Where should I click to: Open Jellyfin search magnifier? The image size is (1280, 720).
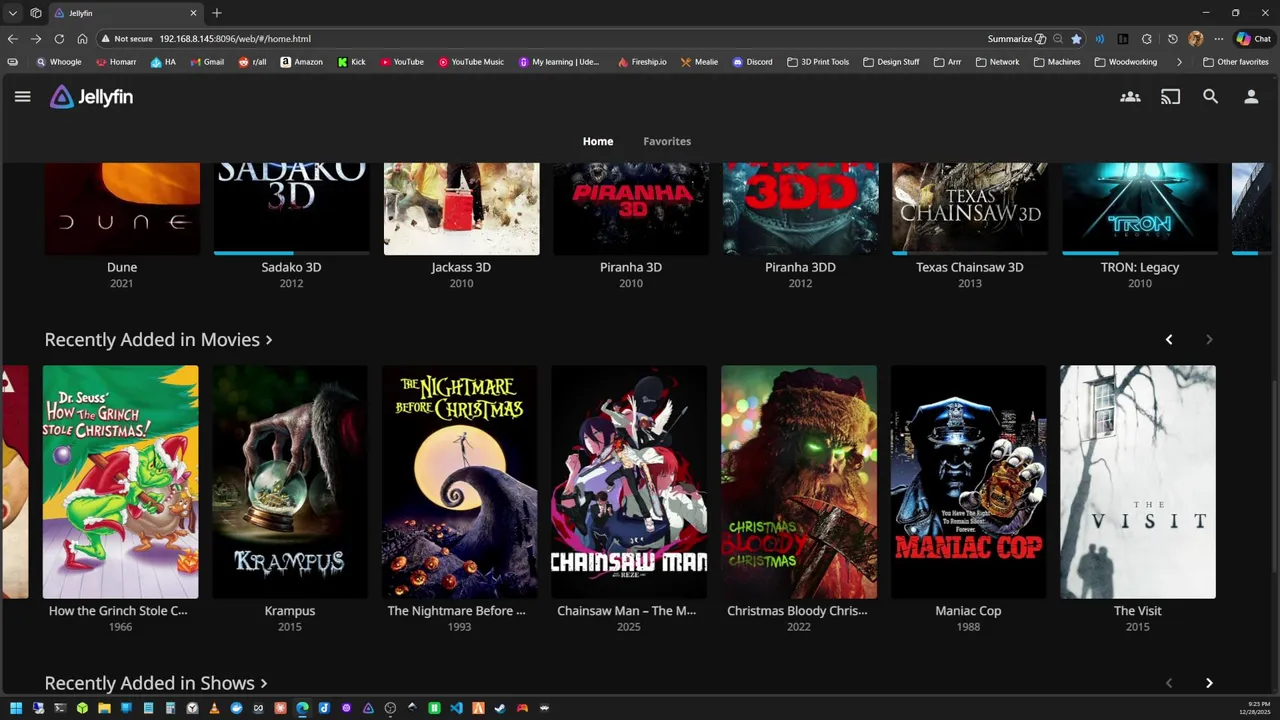[1210, 97]
